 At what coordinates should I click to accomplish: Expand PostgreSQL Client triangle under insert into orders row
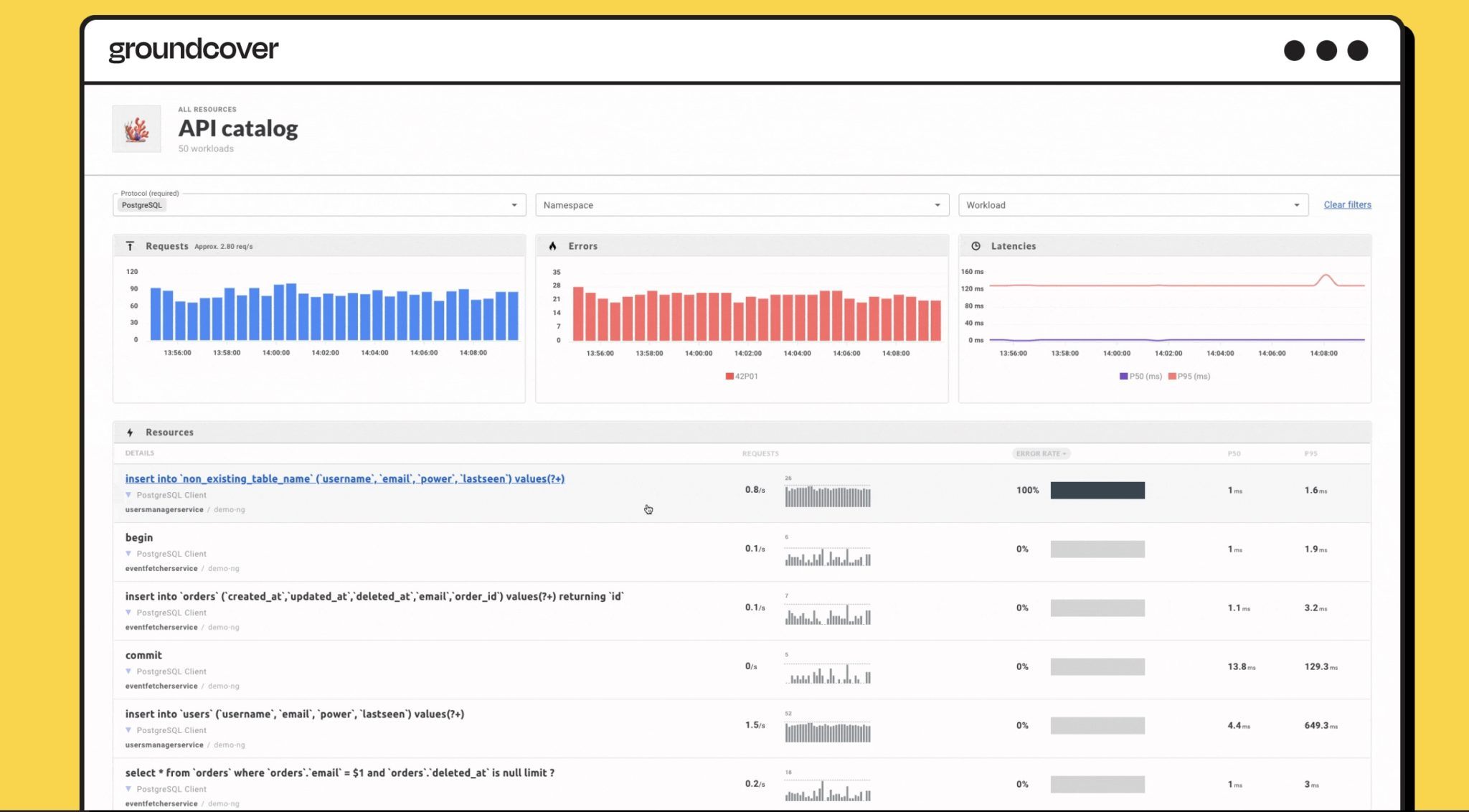128,613
